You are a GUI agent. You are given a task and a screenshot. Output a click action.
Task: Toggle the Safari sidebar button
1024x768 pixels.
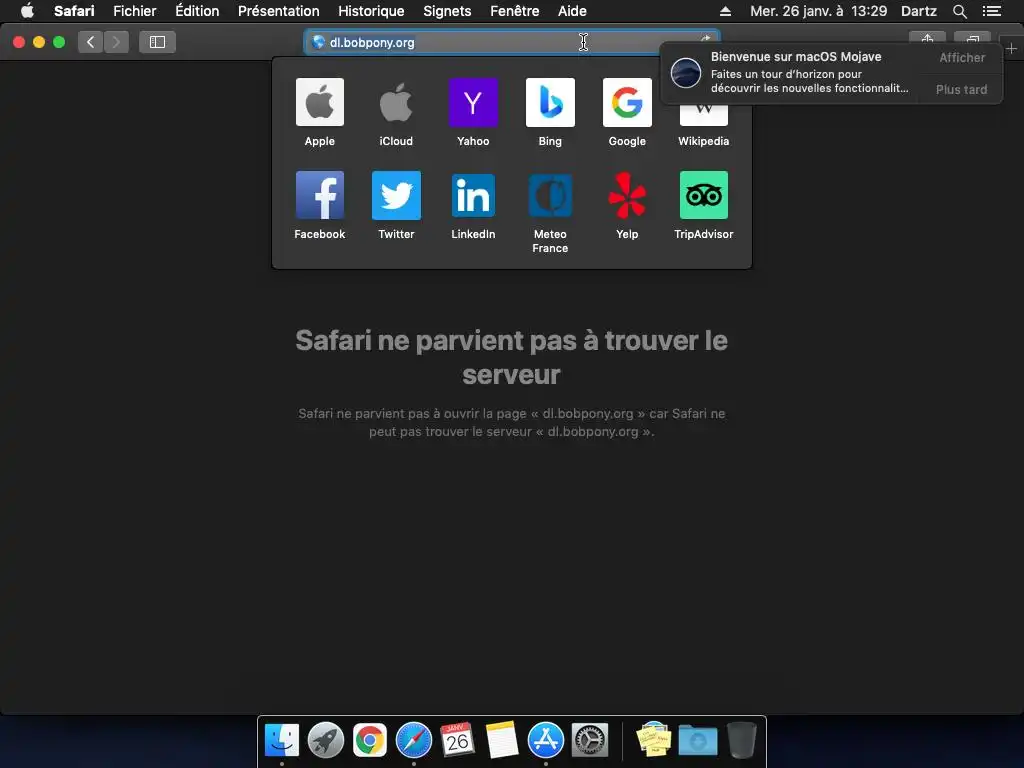(x=157, y=42)
